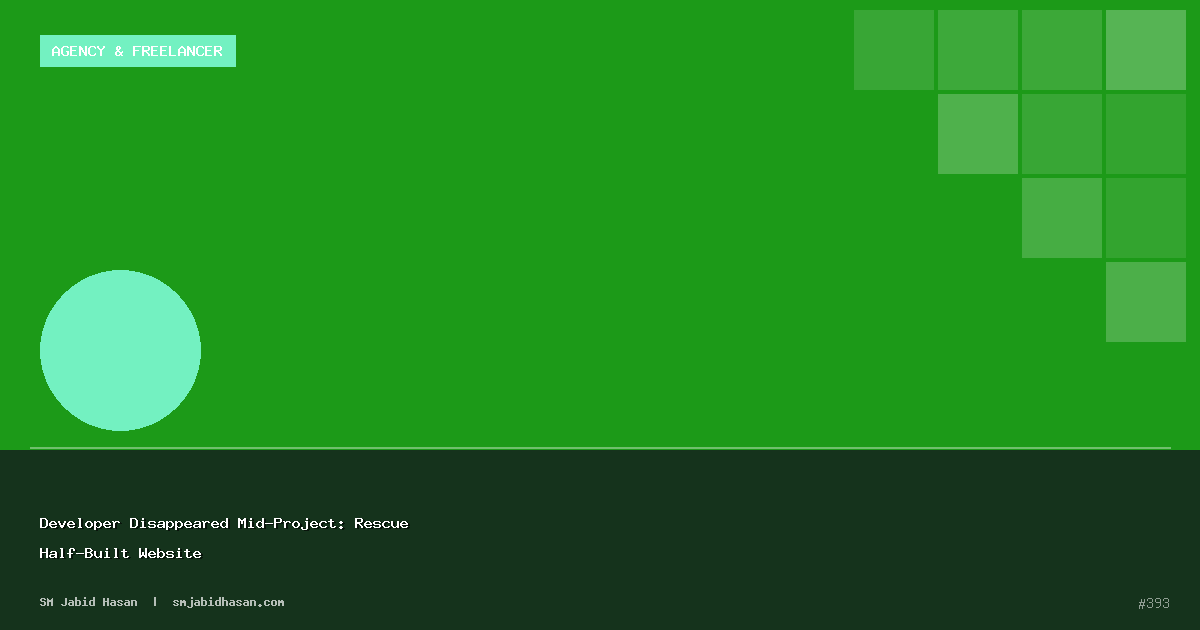Image resolution: width=1200 pixels, height=630 pixels.
Task: Click the large mint circle graphic
Action: coord(120,350)
